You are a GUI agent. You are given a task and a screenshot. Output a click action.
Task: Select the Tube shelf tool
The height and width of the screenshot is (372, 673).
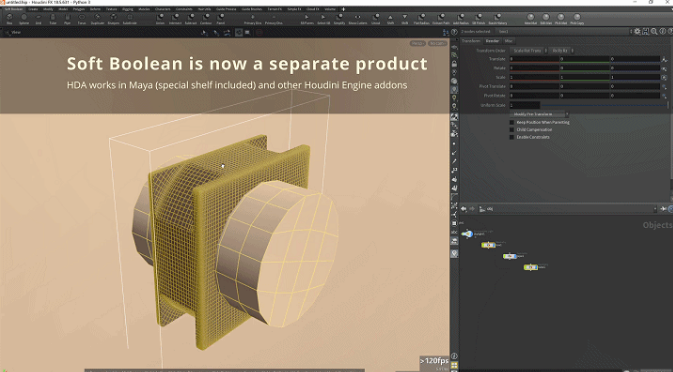coord(53,18)
